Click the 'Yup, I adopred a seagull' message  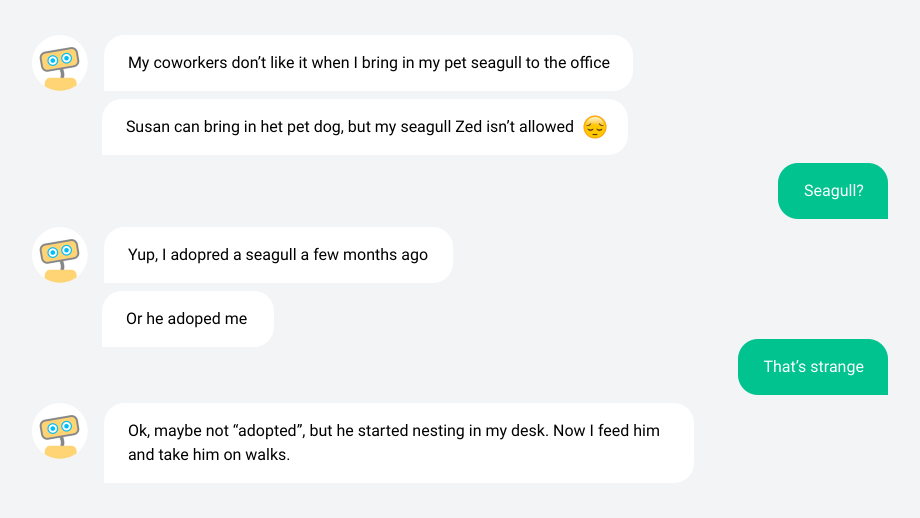click(x=278, y=255)
